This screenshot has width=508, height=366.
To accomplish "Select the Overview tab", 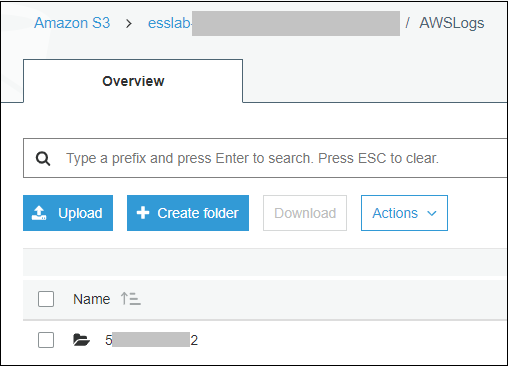I will (133, 81).
